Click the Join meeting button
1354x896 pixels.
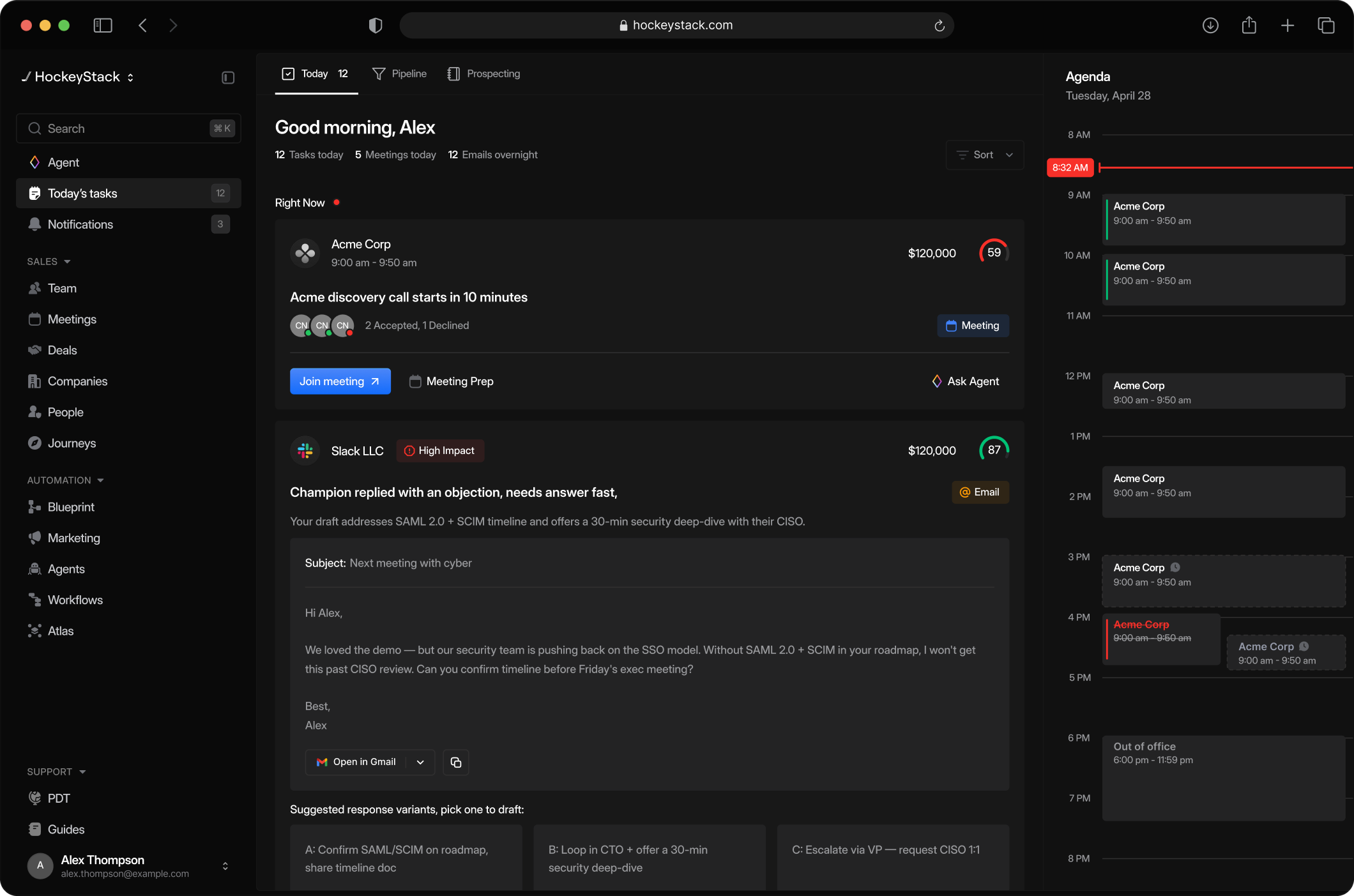[340, 381]
